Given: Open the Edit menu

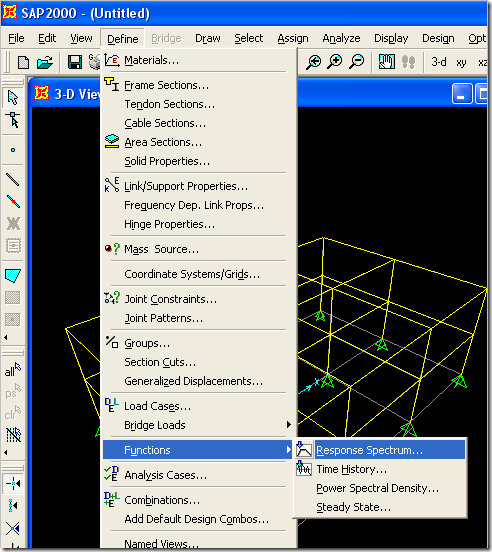Looking at the screenshot, I should click(x=47, y=38).
